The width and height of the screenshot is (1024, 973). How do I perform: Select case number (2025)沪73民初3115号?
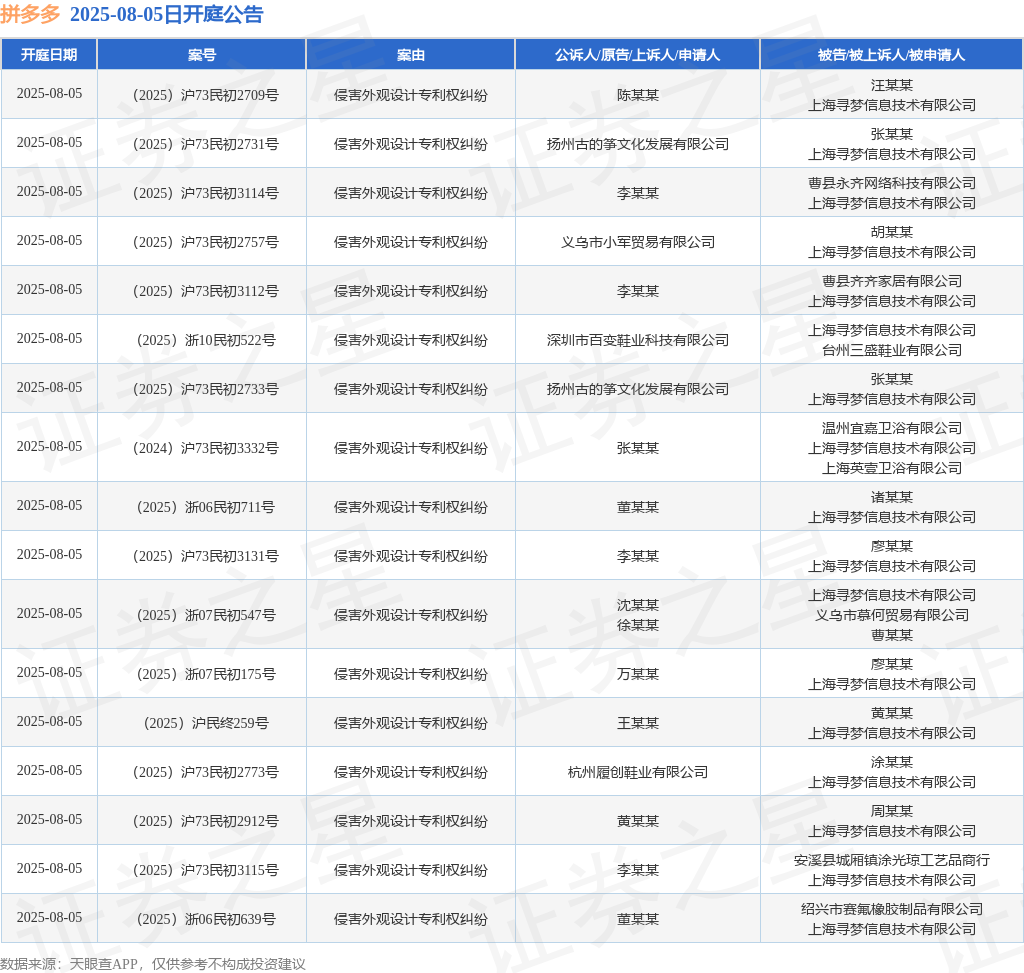click(206, 870)
